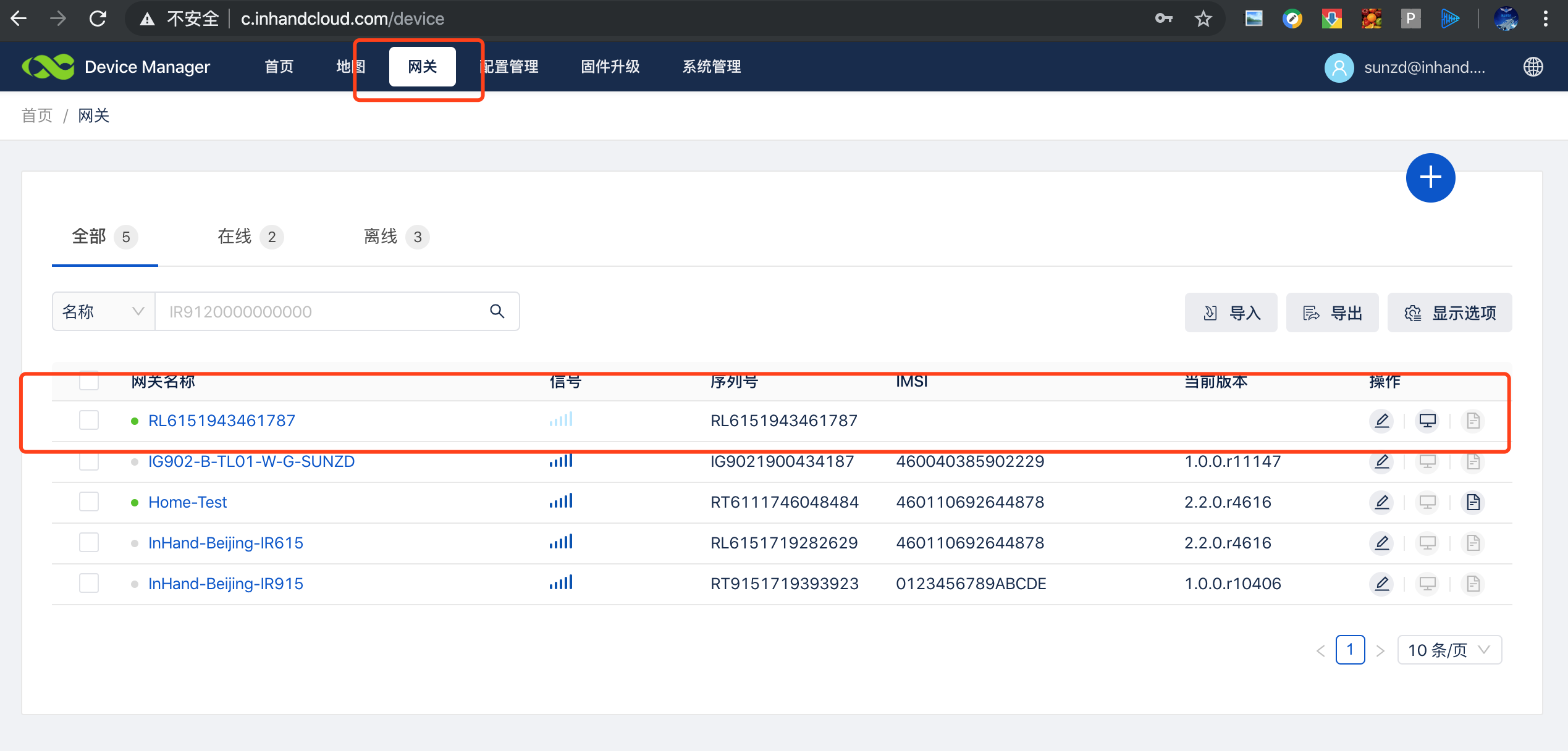Screen dimensions: 1568x751
Task: Open the 固件升级 menu item
Action: point(610,67)
